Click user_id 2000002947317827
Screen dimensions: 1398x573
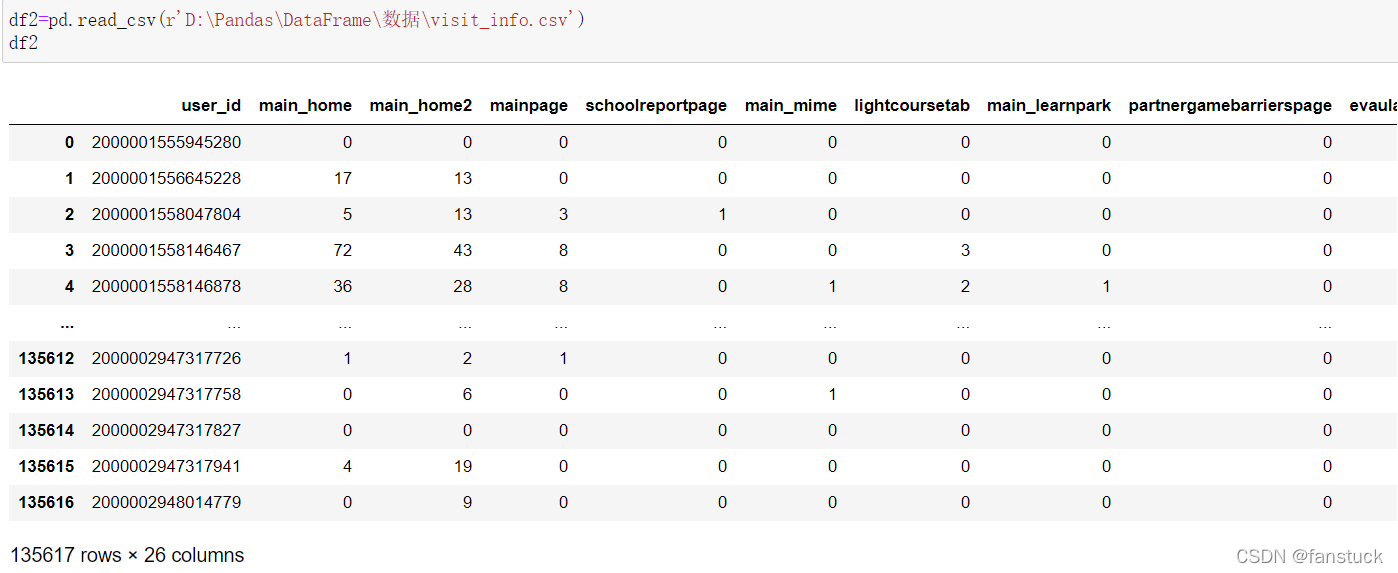coord(166,430)
